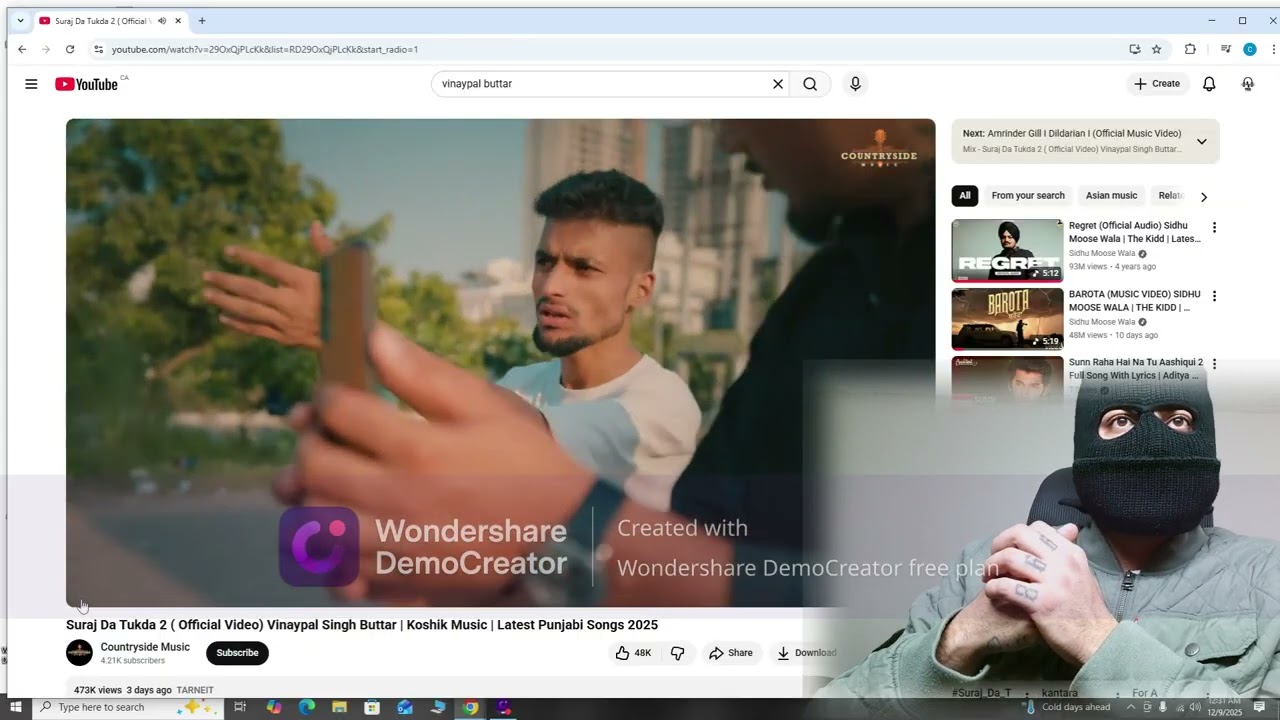Screen dimensions: 1280x720
Task: Close the Suraj Da Tukda 2 tab
Action: coord(178,21)
